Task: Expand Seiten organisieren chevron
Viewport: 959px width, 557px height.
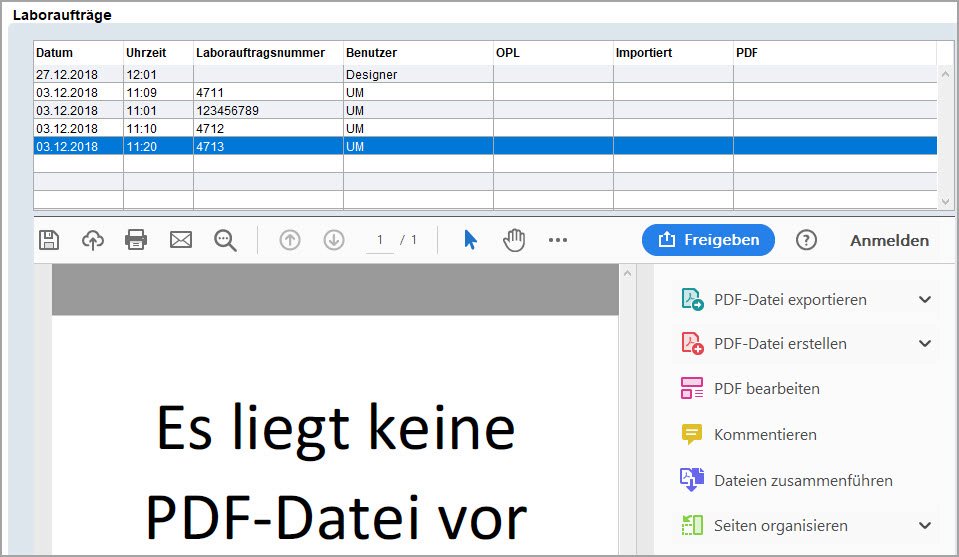Action: tap(925, 526)
